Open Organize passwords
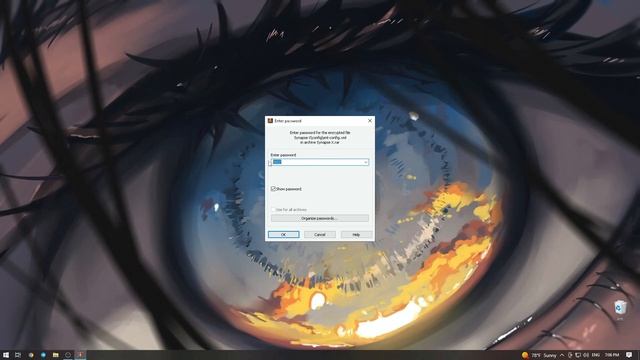640x360 pixels. tap(320, 218)
